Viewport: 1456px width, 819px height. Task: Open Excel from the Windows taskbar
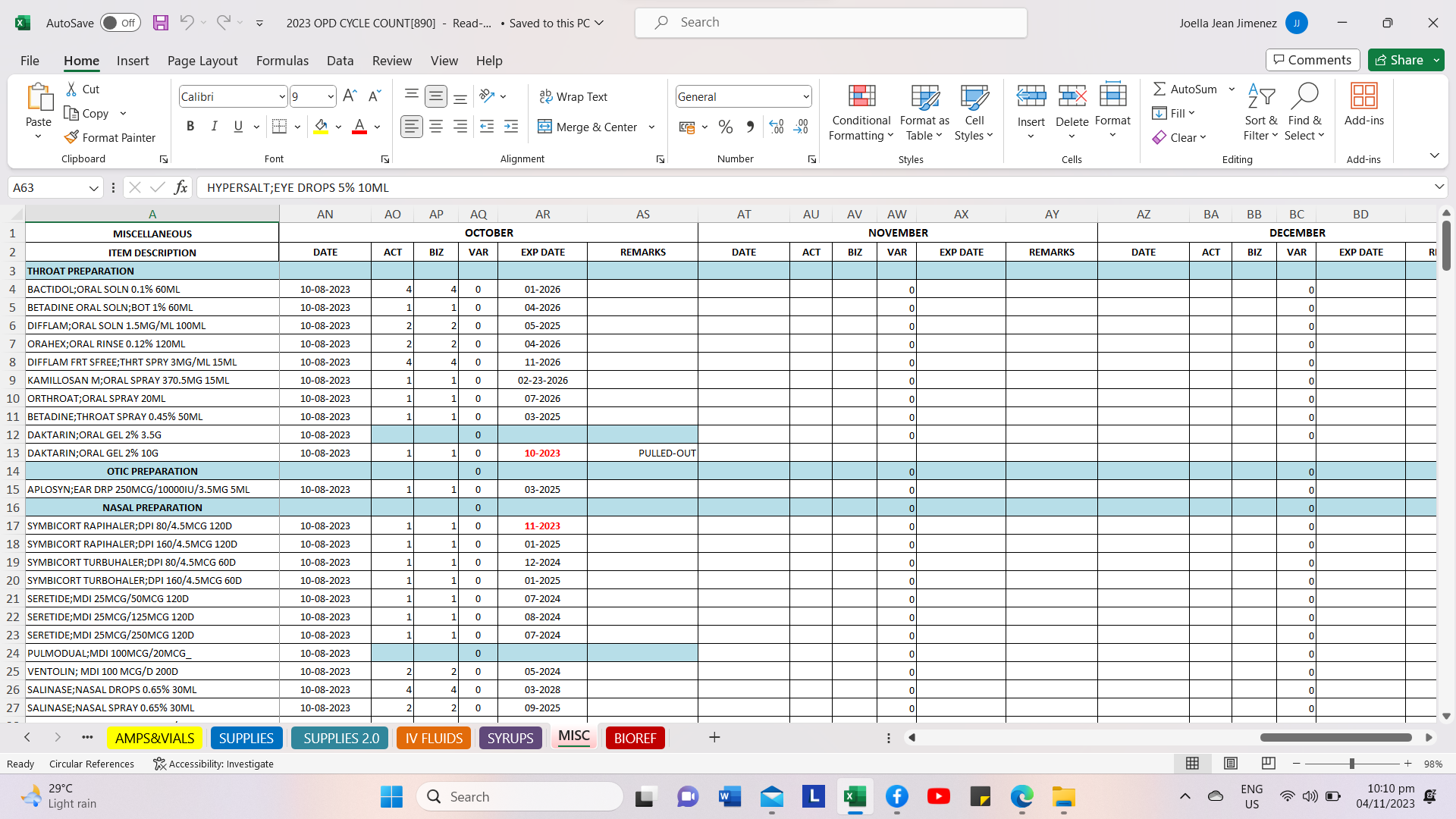855,796
